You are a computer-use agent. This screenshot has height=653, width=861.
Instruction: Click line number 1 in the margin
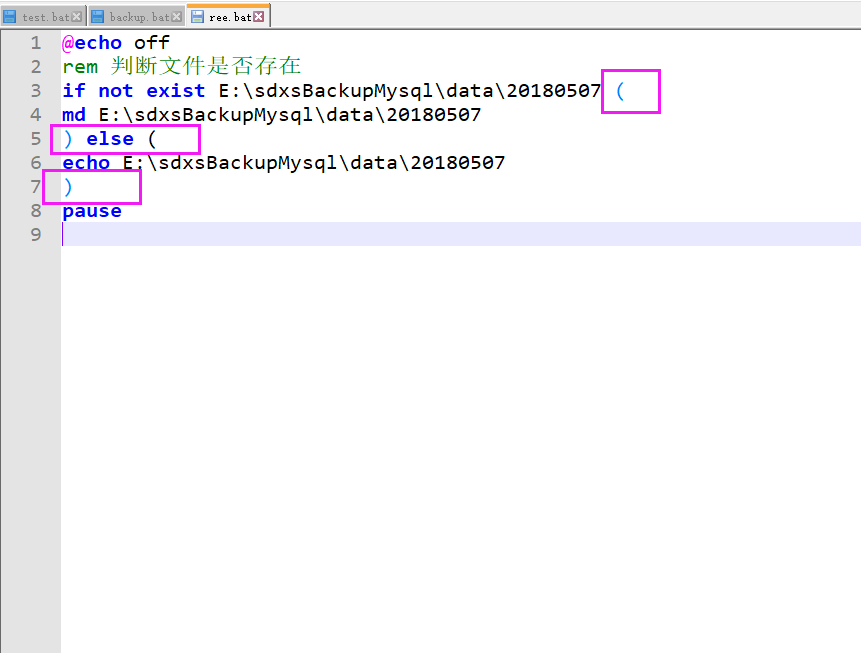36,43
